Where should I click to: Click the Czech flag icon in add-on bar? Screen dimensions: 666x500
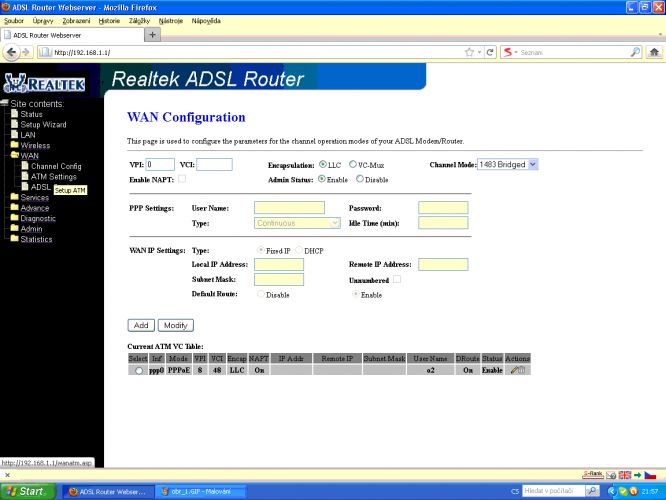coord(650,475)
